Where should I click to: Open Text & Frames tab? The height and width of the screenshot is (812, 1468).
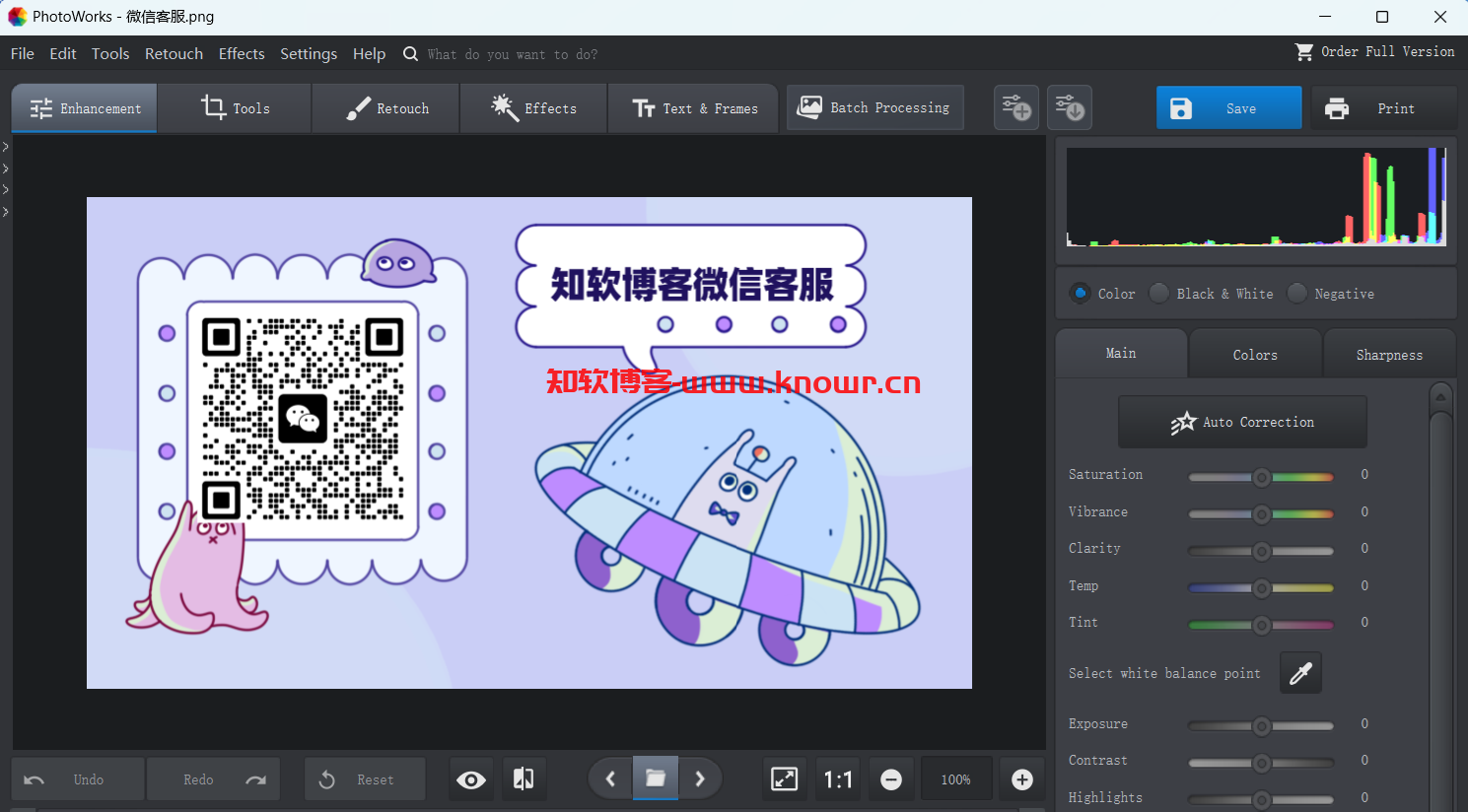pyautogui.click(x=694, y=108)
